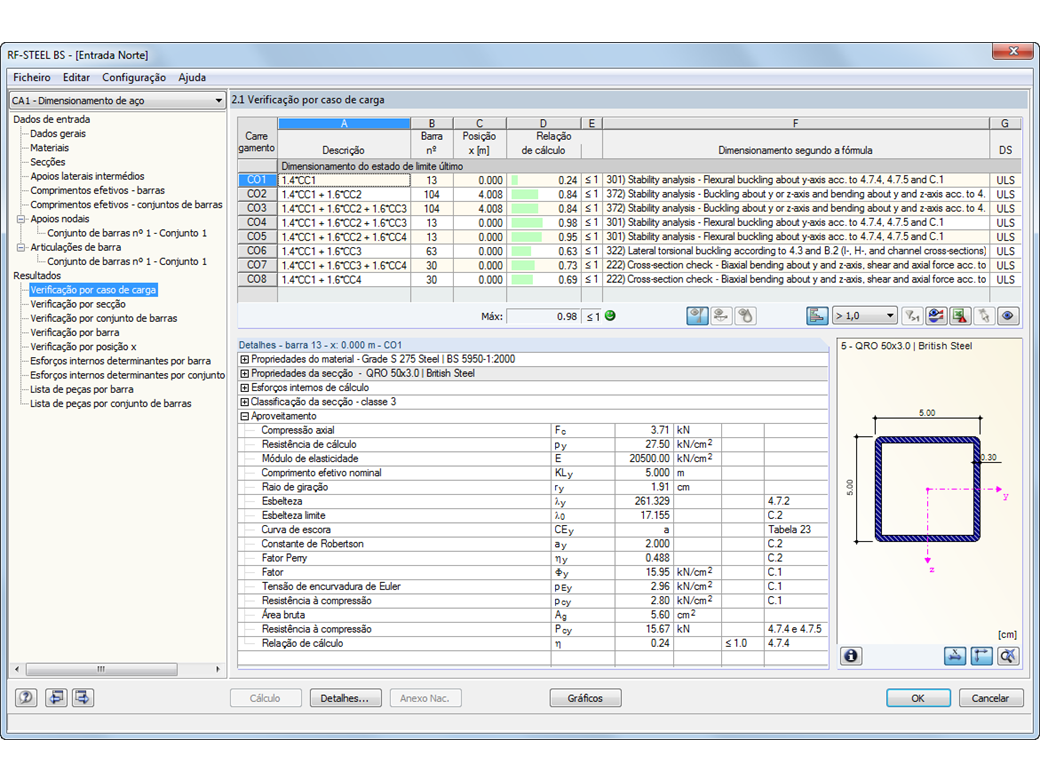Screen dimensions: 1040x782
Task: Go to the previous table with the arrow icon
Action: (x=56, y=697)
